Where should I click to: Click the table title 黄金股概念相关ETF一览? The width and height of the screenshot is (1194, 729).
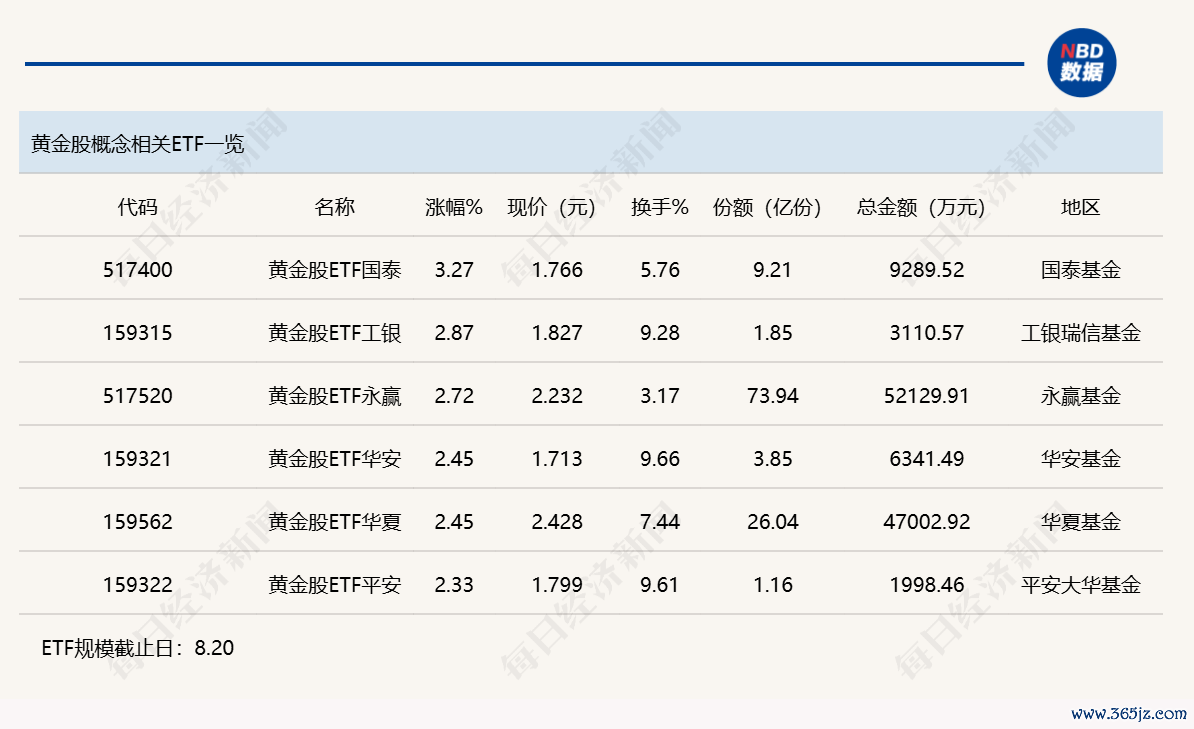coord(138,144)
